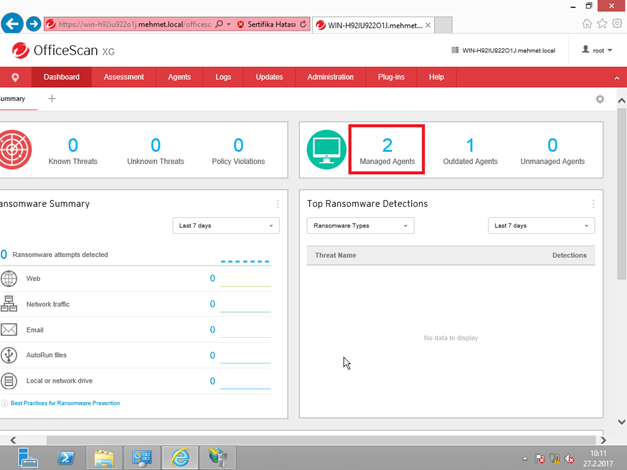Click the horizontal scrollbar left arrow

13,440
